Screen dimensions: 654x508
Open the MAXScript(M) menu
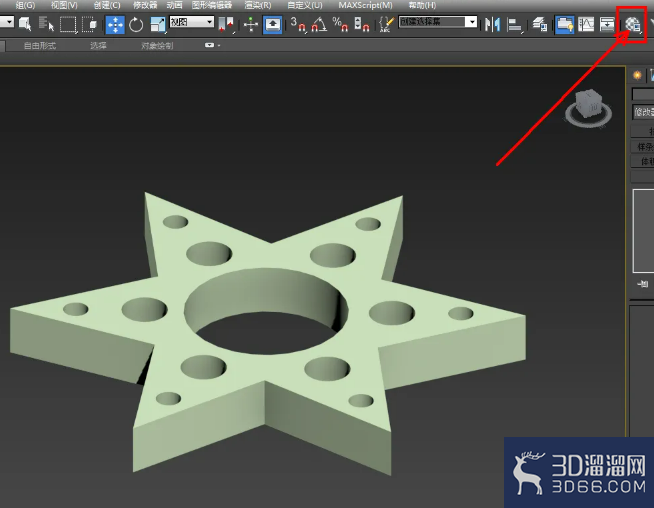(365, 5)
